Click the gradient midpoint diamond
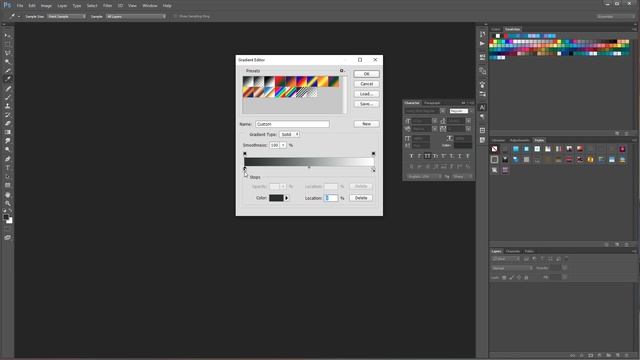The height and width of the screenshot is (360, 640). 309,167
